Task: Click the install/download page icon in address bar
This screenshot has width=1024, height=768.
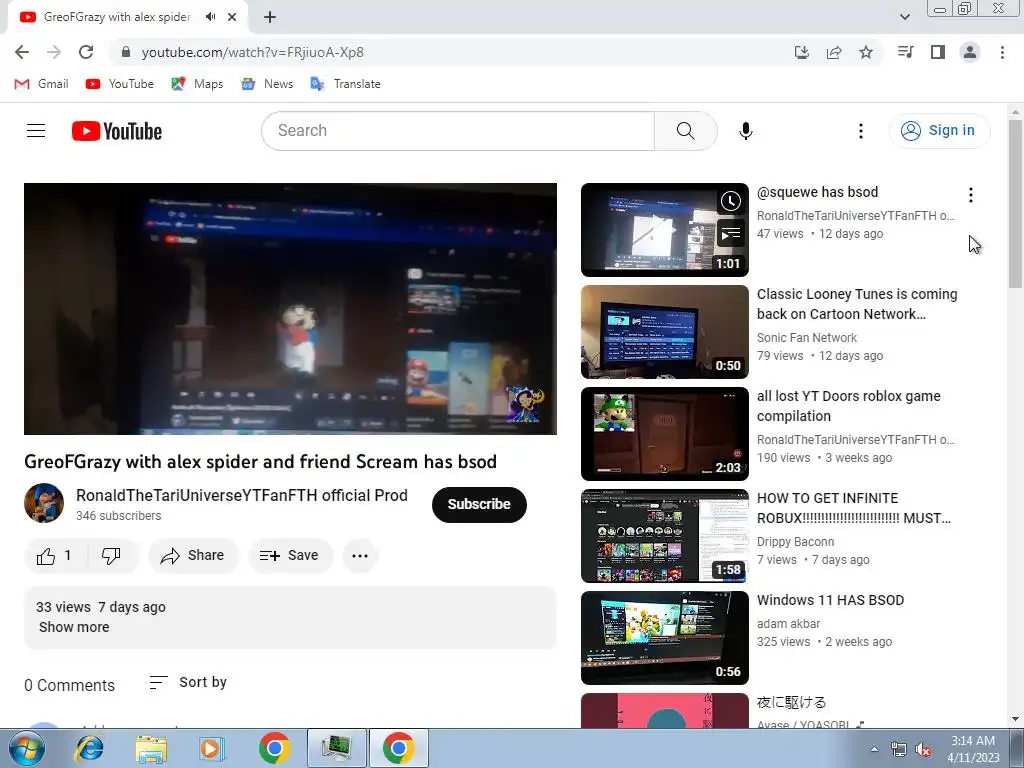Action: click(802, 52)
